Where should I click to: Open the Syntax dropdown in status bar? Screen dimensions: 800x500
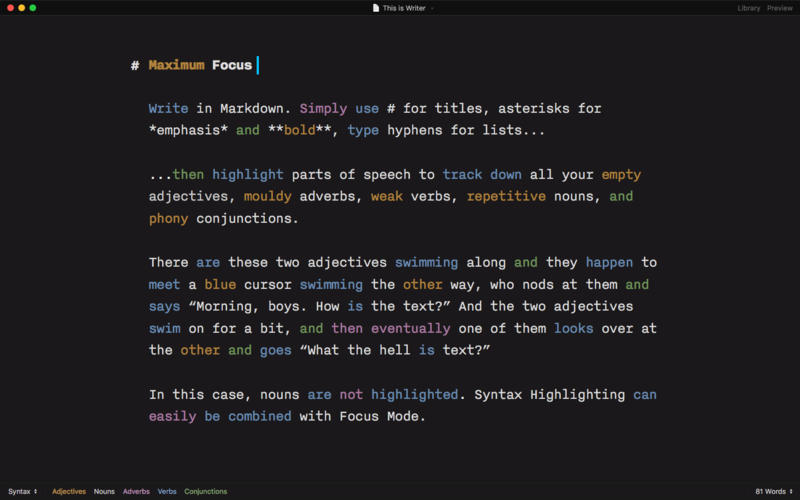tap(22, 491)
